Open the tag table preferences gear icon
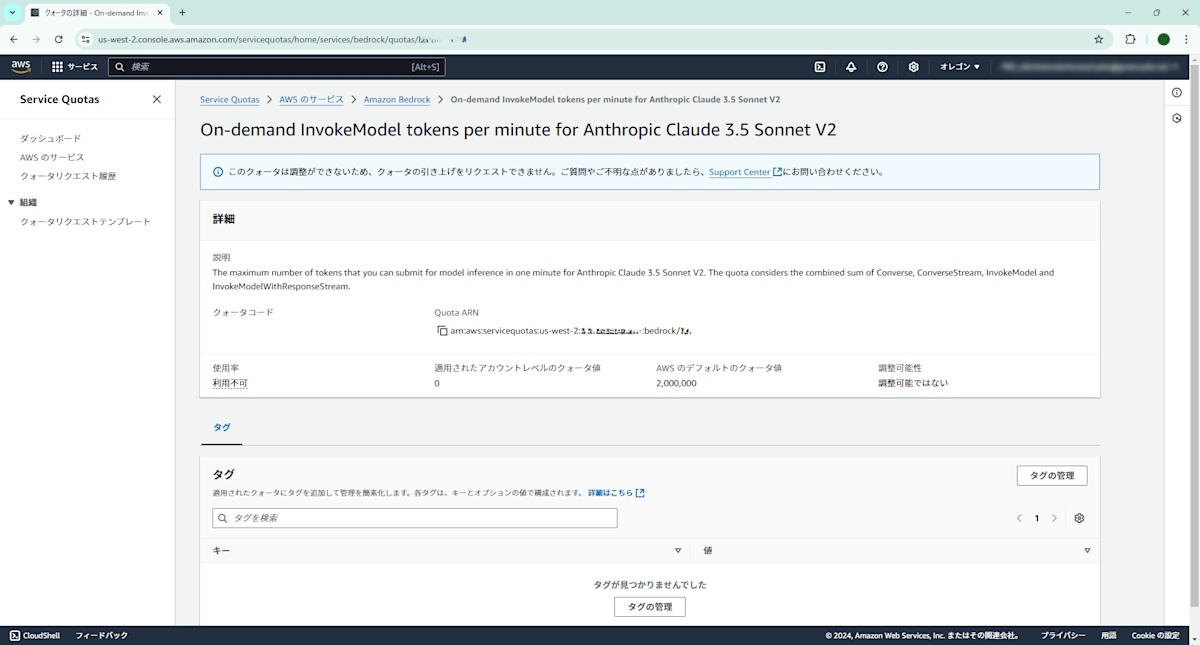1200x645 pixels. [x=1079, y=518]
